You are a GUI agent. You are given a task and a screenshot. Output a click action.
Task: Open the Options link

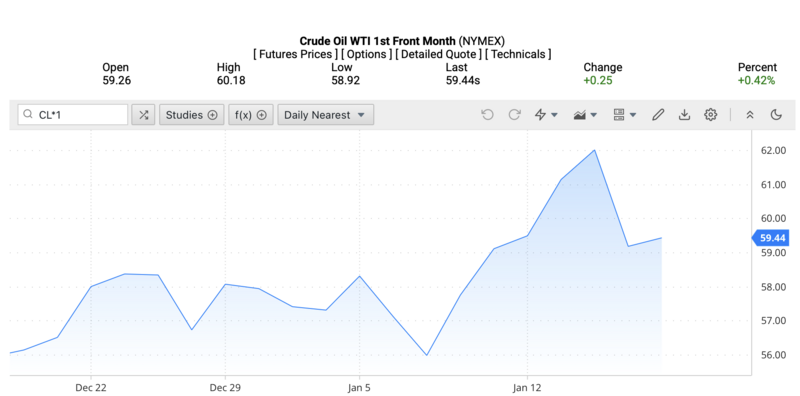(367, 54)
